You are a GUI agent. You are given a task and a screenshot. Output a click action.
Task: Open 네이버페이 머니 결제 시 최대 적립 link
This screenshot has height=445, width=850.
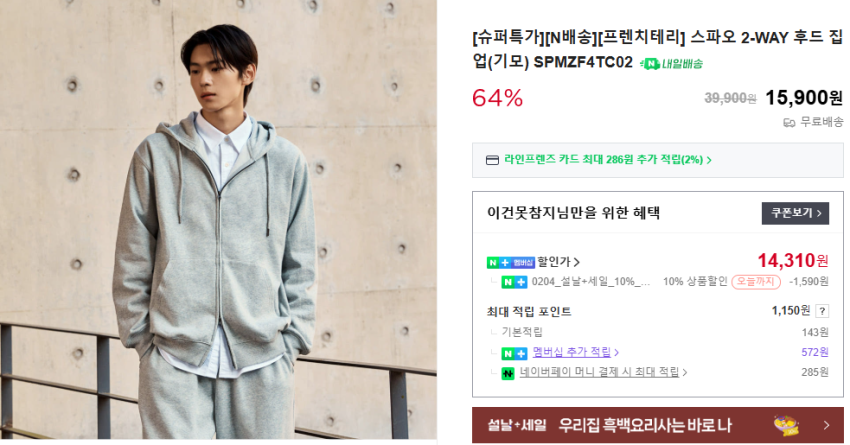[603, 372]
